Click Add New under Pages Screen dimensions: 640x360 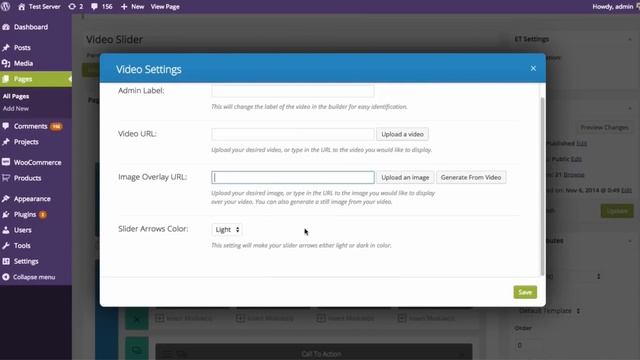(16, 109)
